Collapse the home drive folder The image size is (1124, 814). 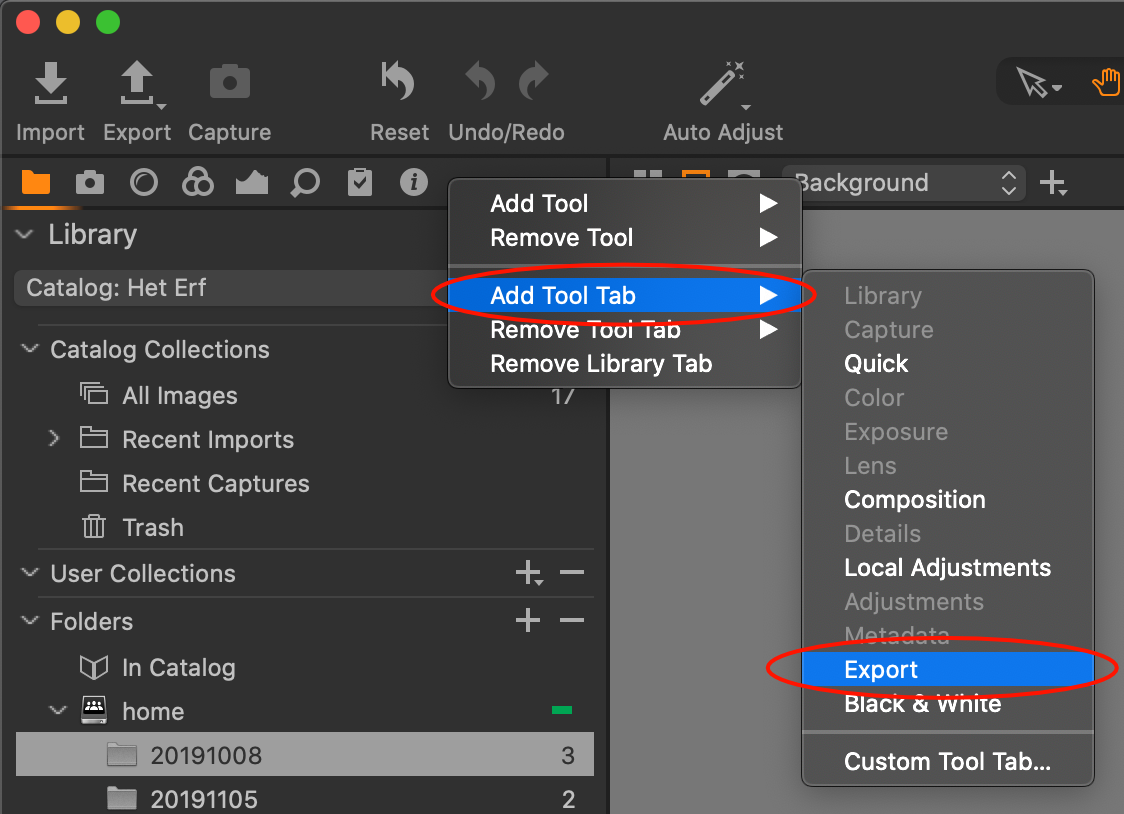[58, 711]
